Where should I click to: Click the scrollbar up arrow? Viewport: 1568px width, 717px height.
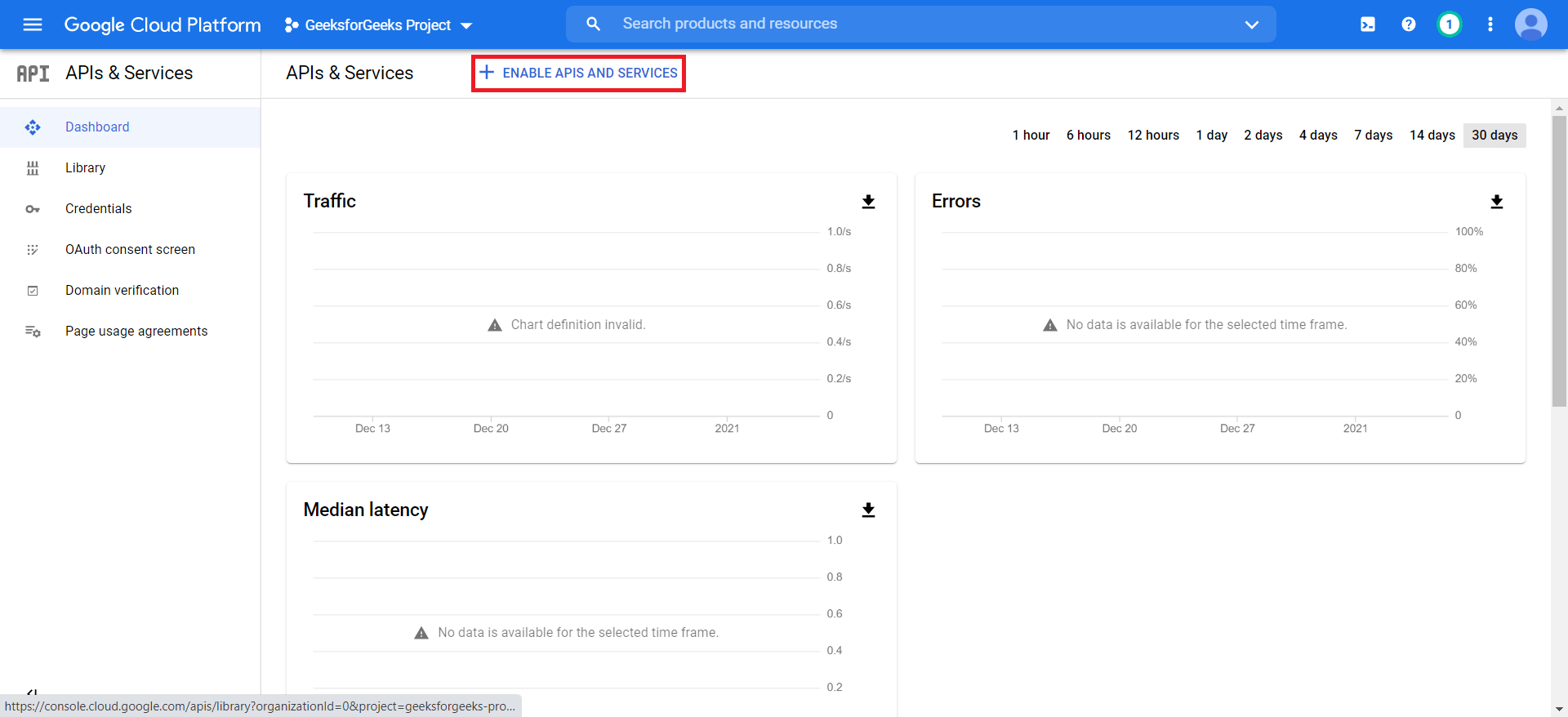(1559, 107)
